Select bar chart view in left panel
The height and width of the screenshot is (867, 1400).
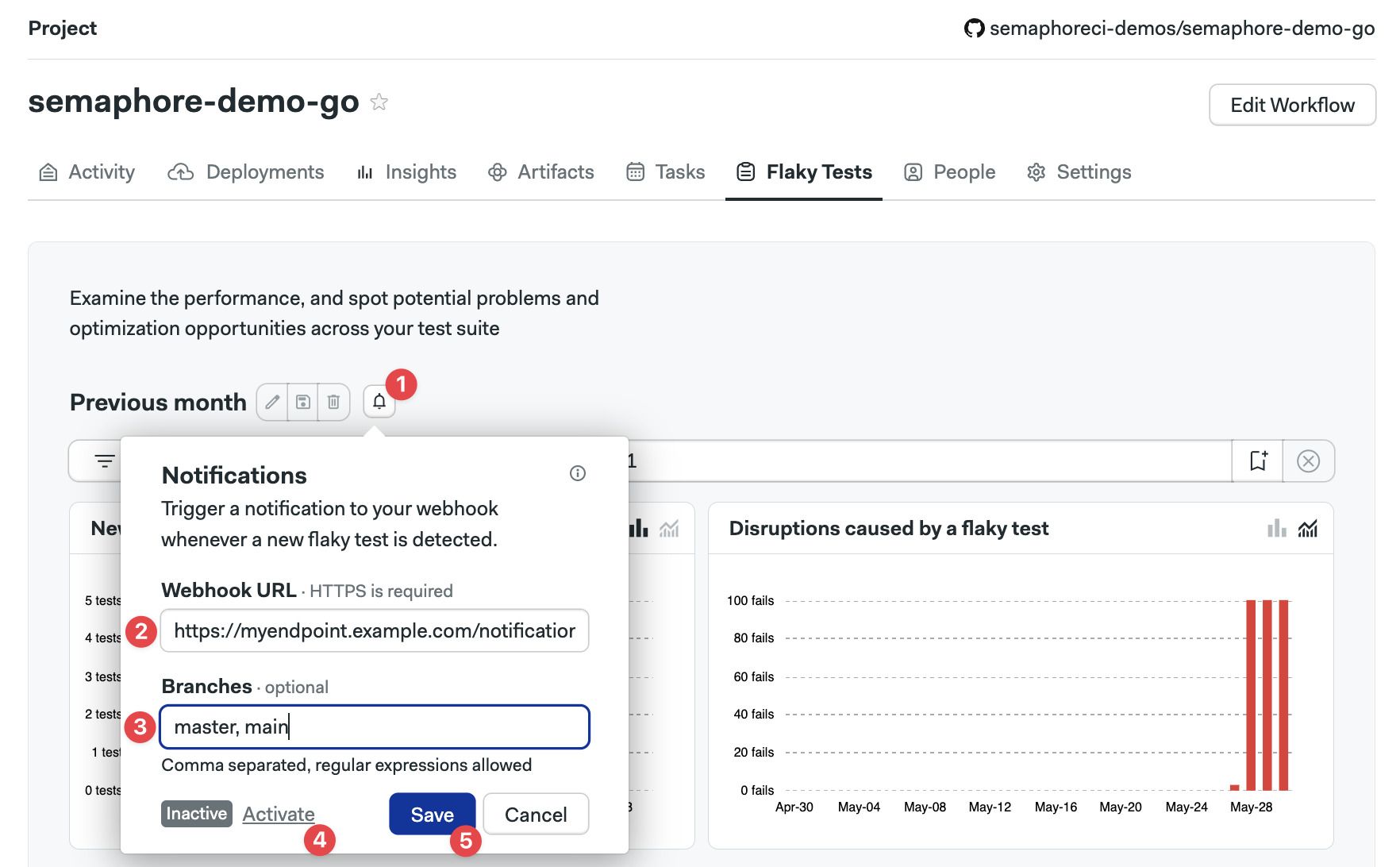pyautogui.click(x=639, y=528)
